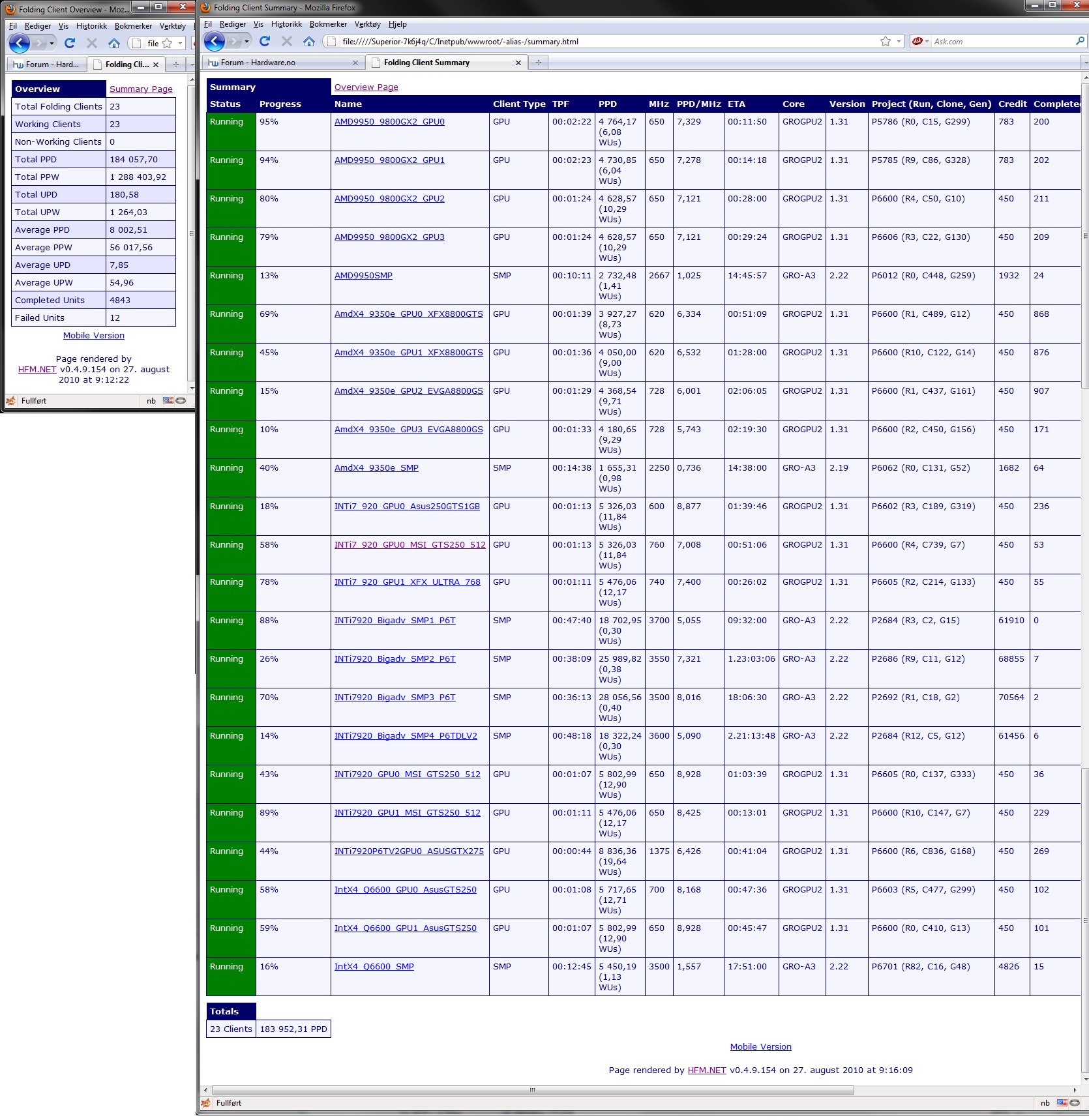Click the ring icon in Overview status bar
Screen dimensions: 1089x1120
tap(181, 401)
